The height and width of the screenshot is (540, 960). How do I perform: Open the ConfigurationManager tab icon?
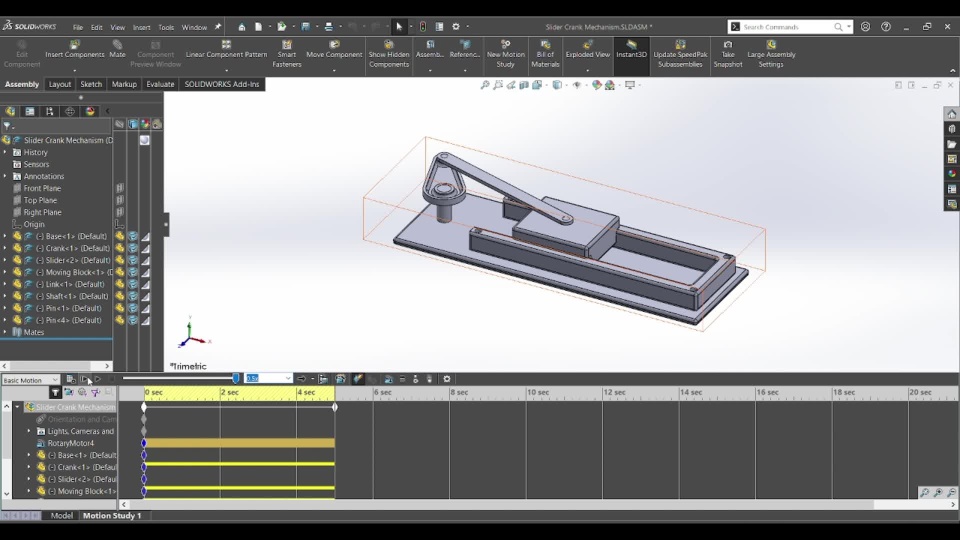coord(50,111)
